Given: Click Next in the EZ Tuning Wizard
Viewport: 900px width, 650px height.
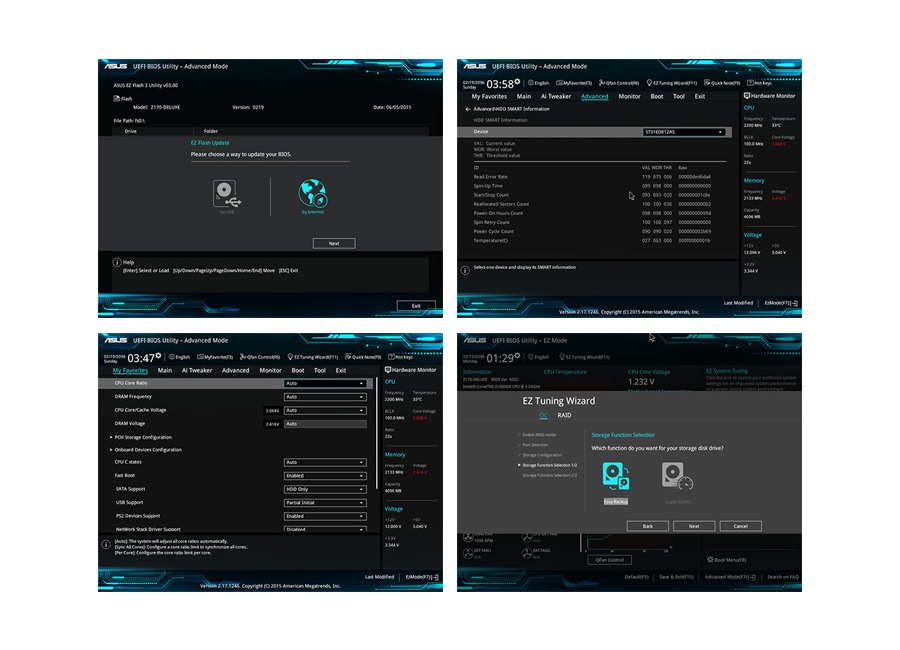Looking at the screenshot, I should point(694,526).
